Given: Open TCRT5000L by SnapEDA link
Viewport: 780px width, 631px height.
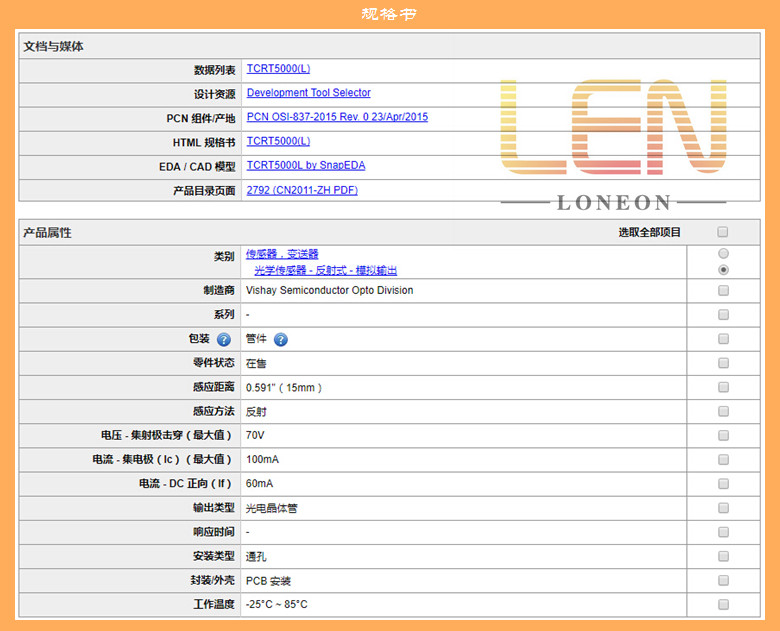Looking at the screenshot, I should coord(306,165).
